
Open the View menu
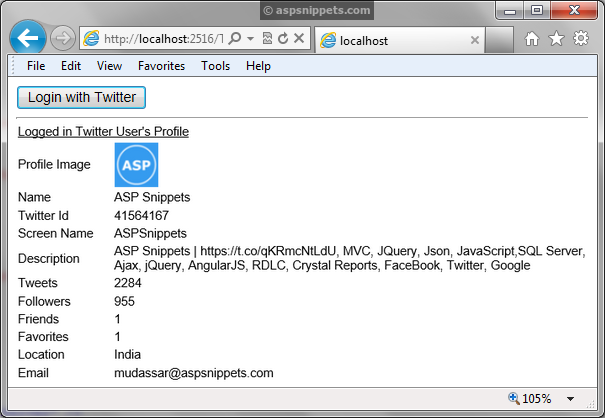110,66
